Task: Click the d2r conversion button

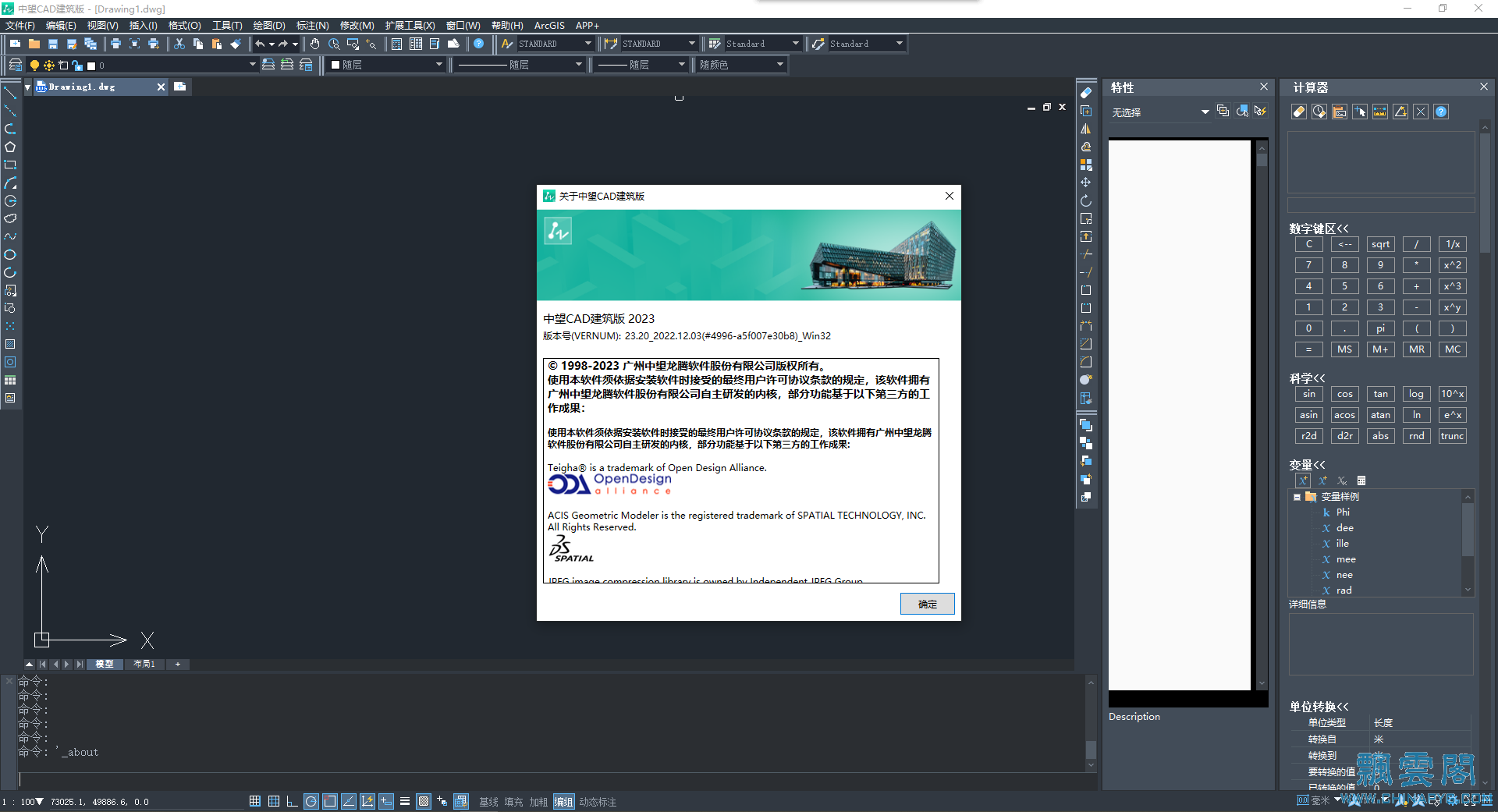Action: tap(1345, 436)
